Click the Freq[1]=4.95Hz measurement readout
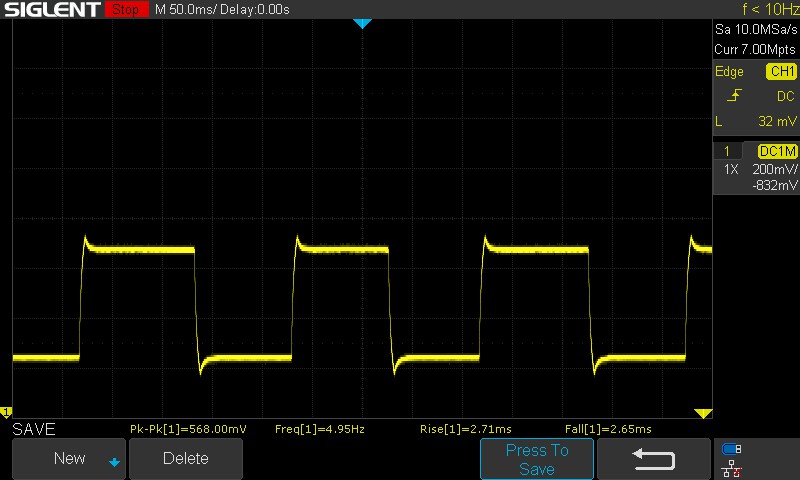The height and width of the screenshot is (480, 800). tap(319, 429)
